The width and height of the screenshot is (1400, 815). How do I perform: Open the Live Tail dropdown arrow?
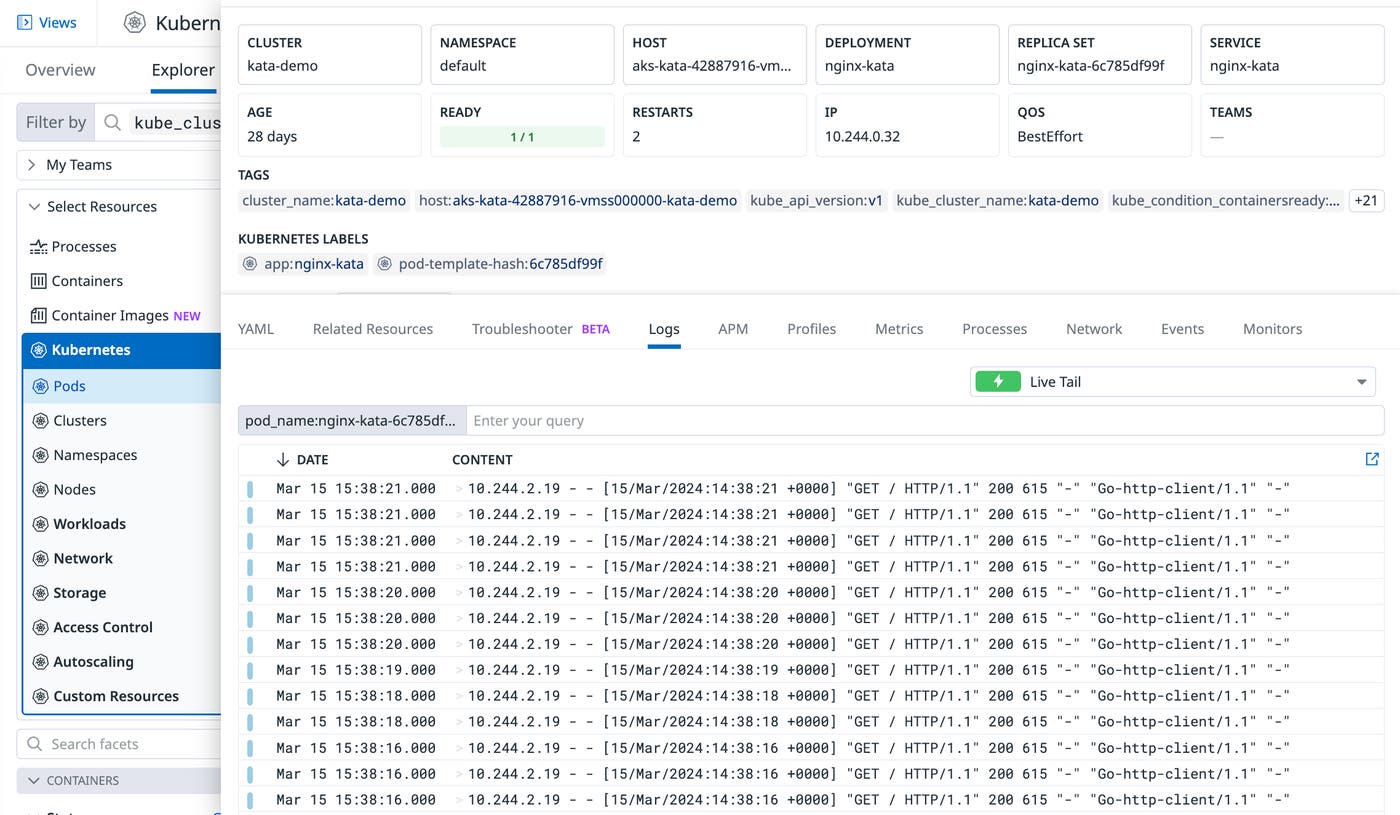(1360, 381)
